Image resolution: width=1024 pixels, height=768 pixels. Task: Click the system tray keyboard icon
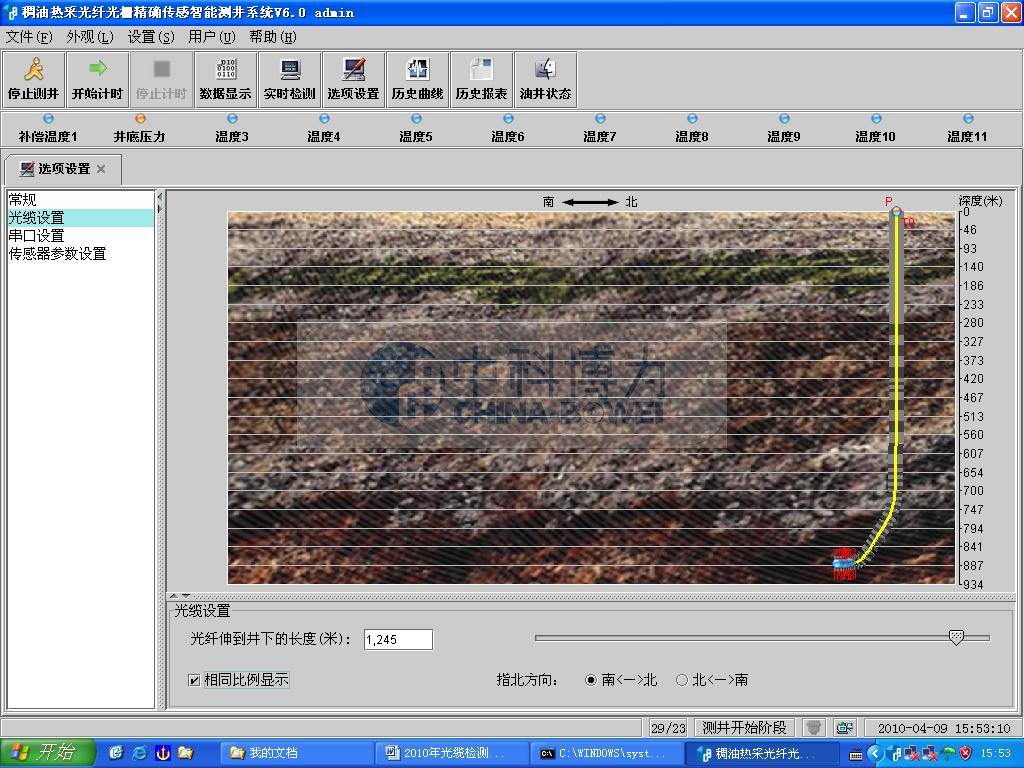[x=856, y=754]
